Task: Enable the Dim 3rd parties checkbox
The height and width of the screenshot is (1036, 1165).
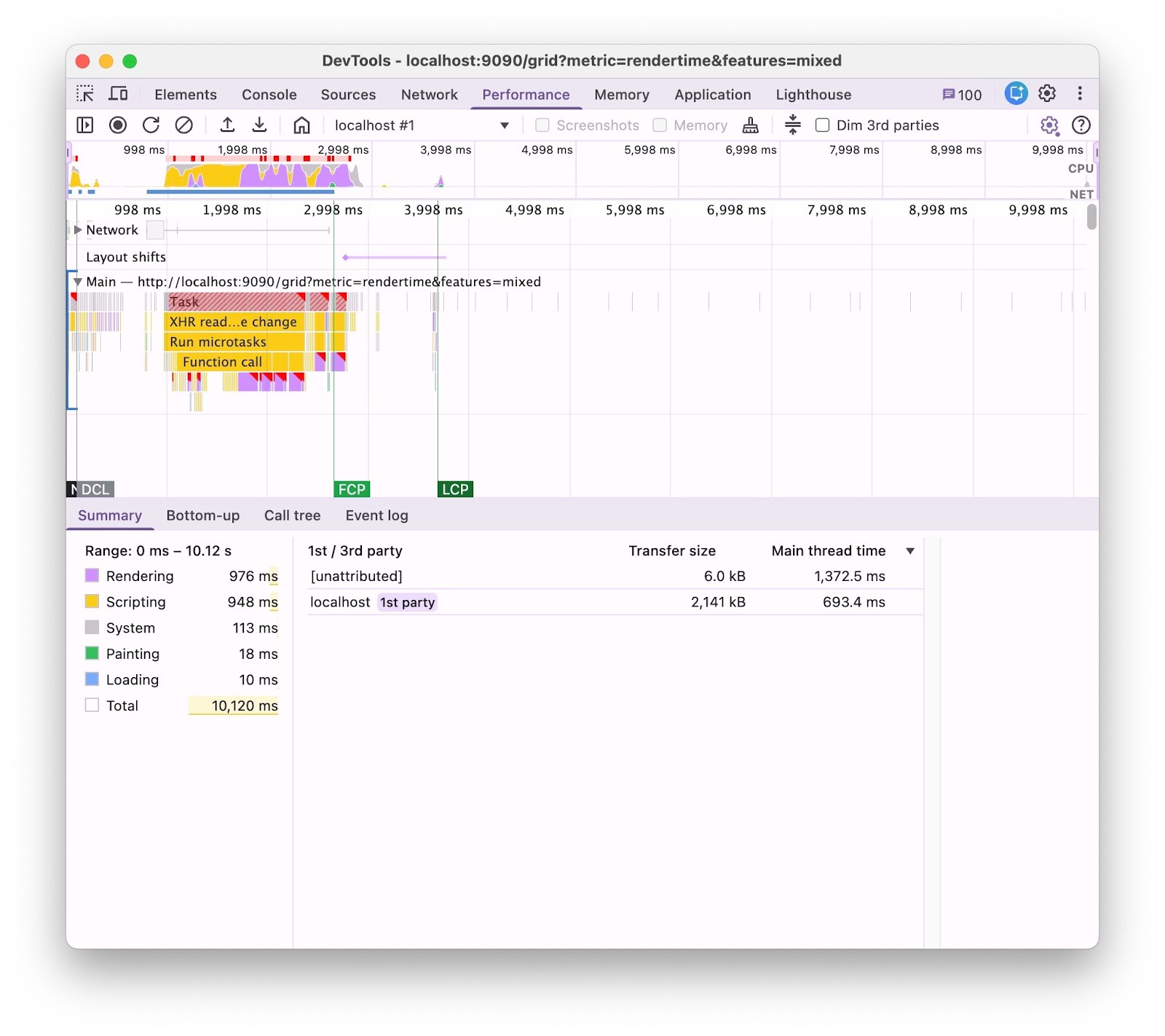Action: click(x=822, y=125)
